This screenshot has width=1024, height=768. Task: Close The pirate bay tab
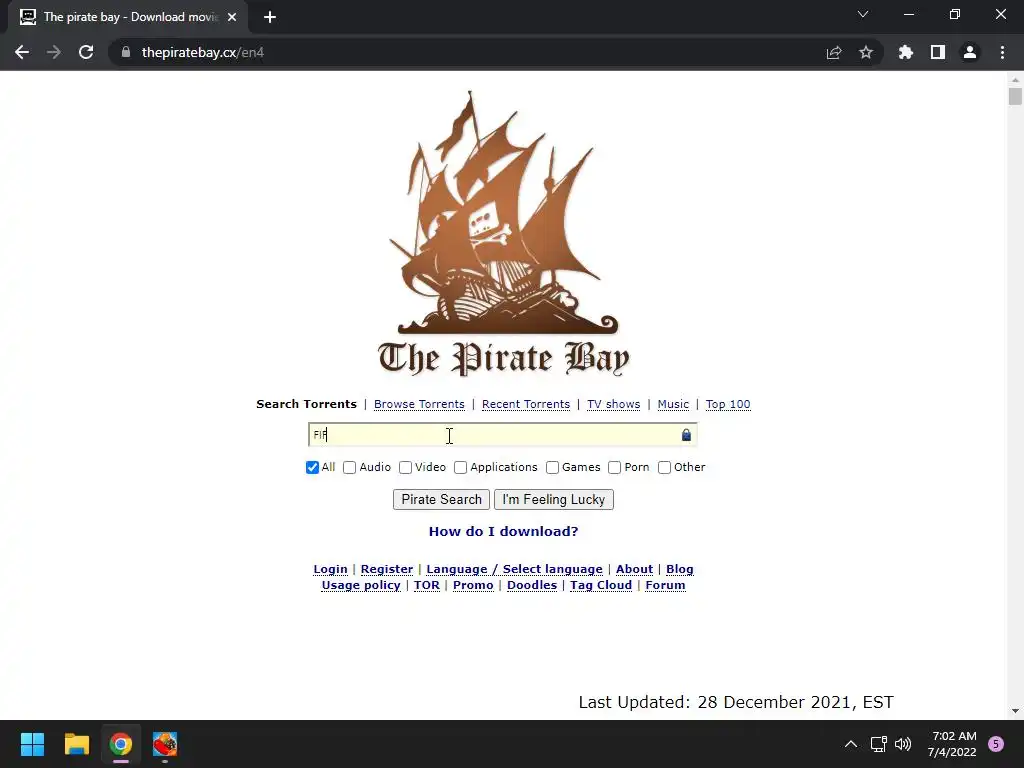[232, 17]
